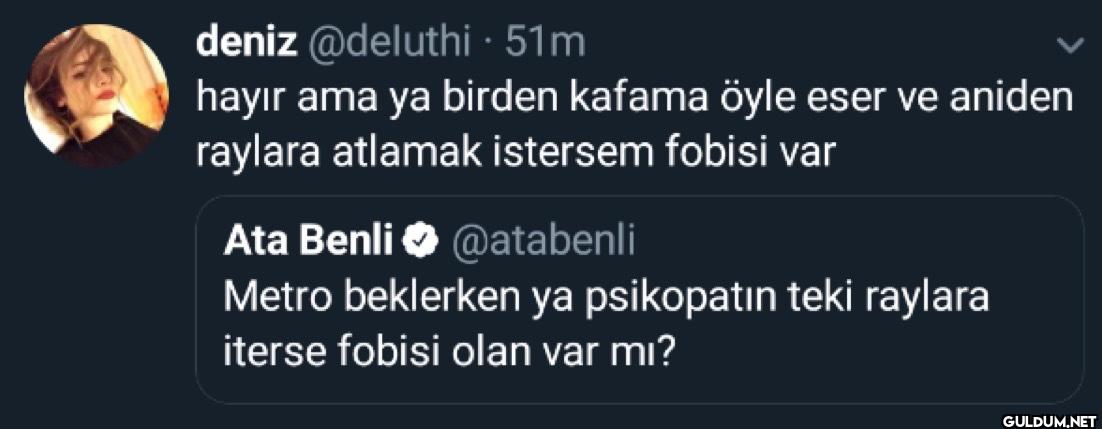Image resolution: width=1102 pixels, height=429 pixels.
Task: Click the verified badge beside Ata Benli
Action: [x=422, y=240]
